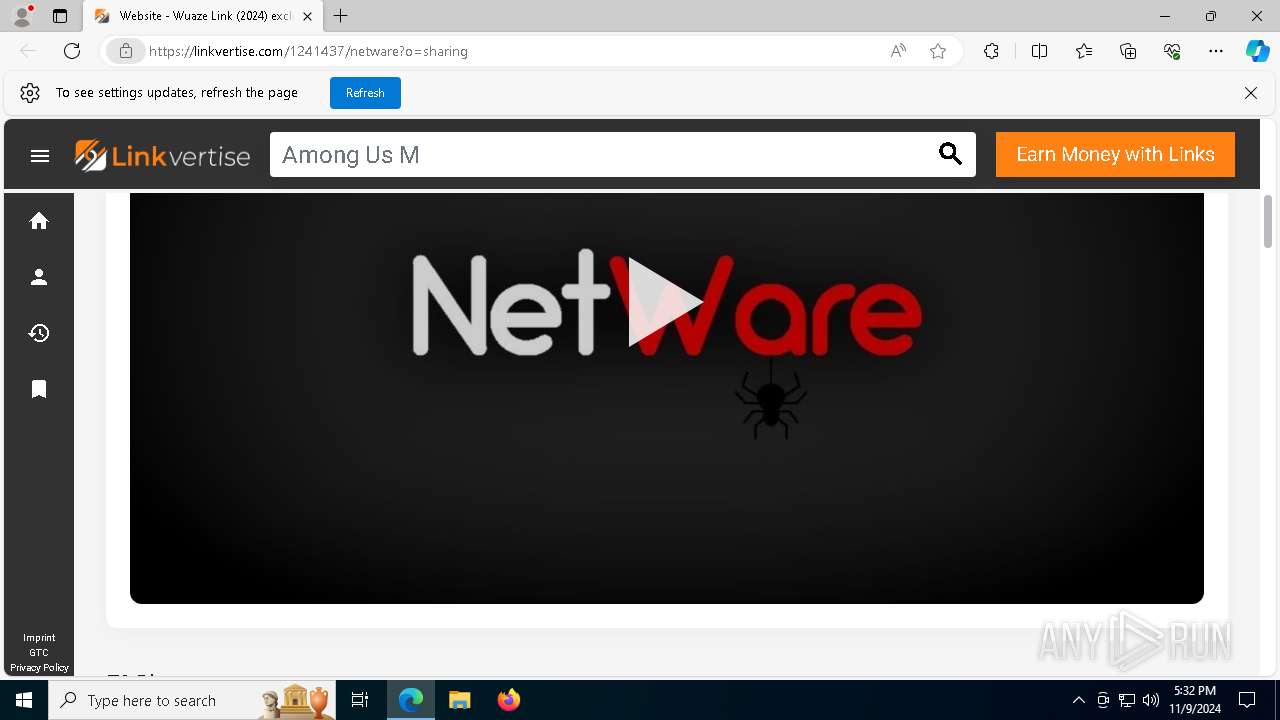Toggle split screen view
1280x720 pixels.
1039,51
